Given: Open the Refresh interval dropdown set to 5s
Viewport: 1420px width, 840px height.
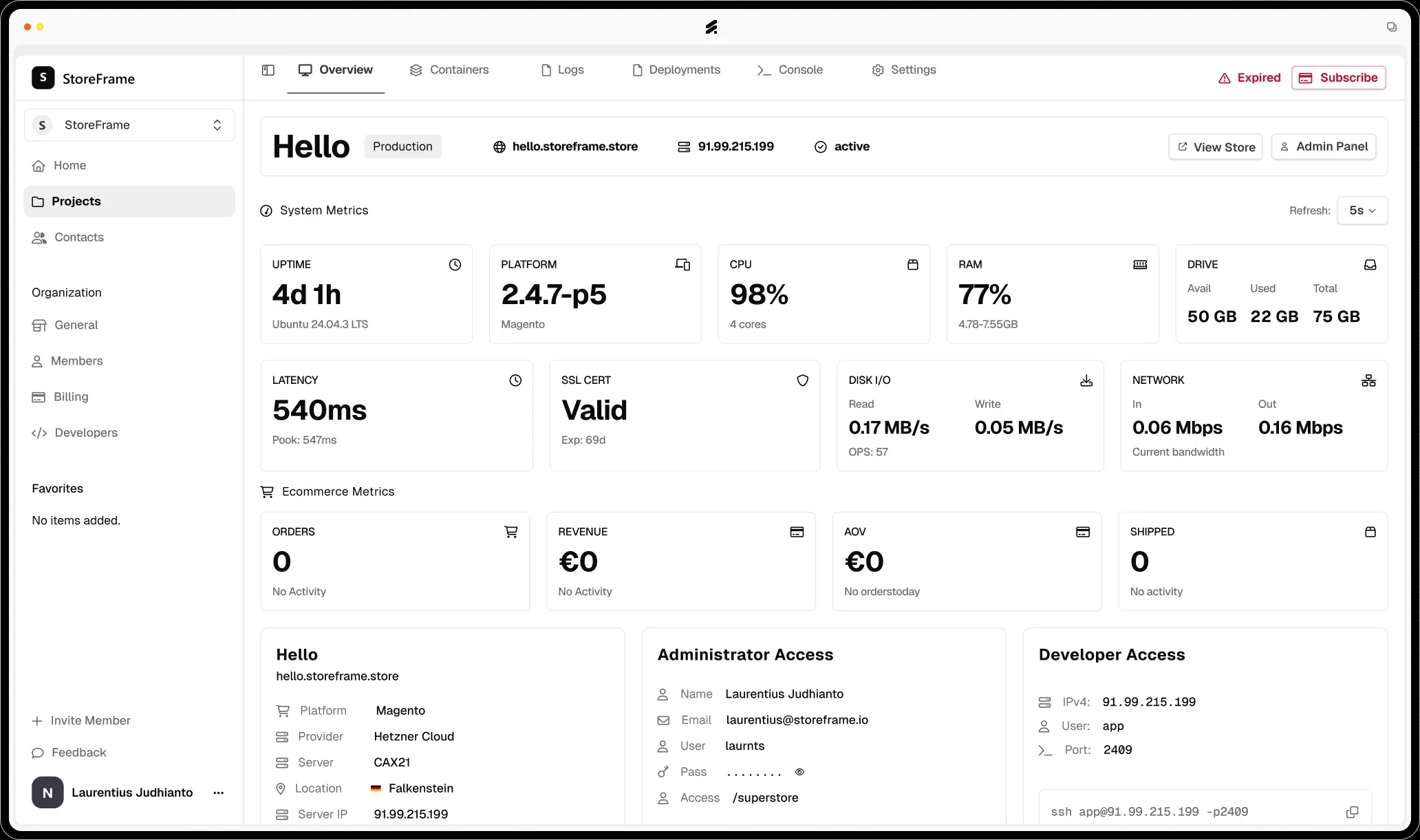Looking at the screenshot, I should 1362,211.
